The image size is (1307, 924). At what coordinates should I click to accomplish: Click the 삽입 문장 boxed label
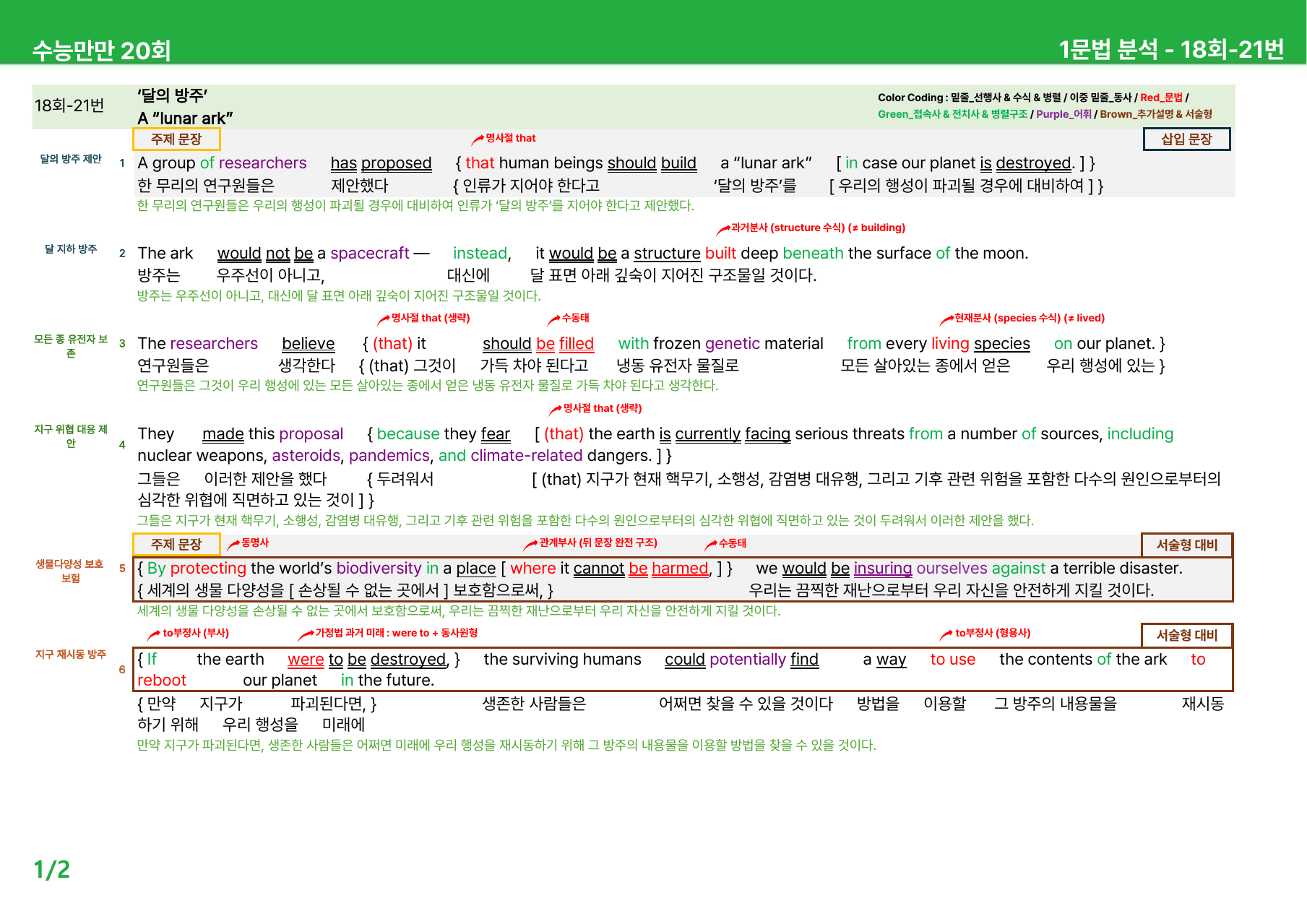(x=1186, y=139)
